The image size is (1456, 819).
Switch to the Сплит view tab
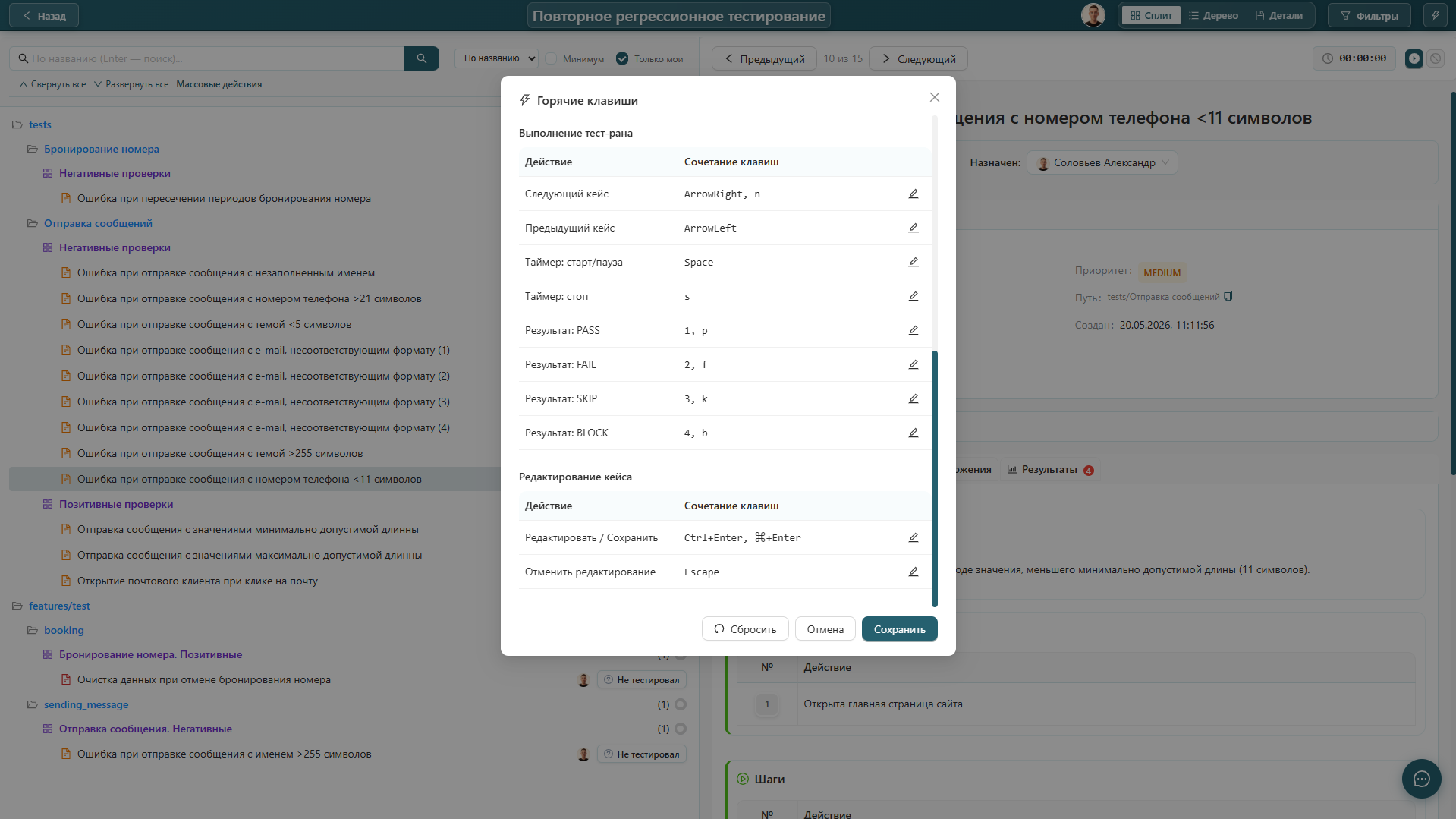pos(1151,15)
